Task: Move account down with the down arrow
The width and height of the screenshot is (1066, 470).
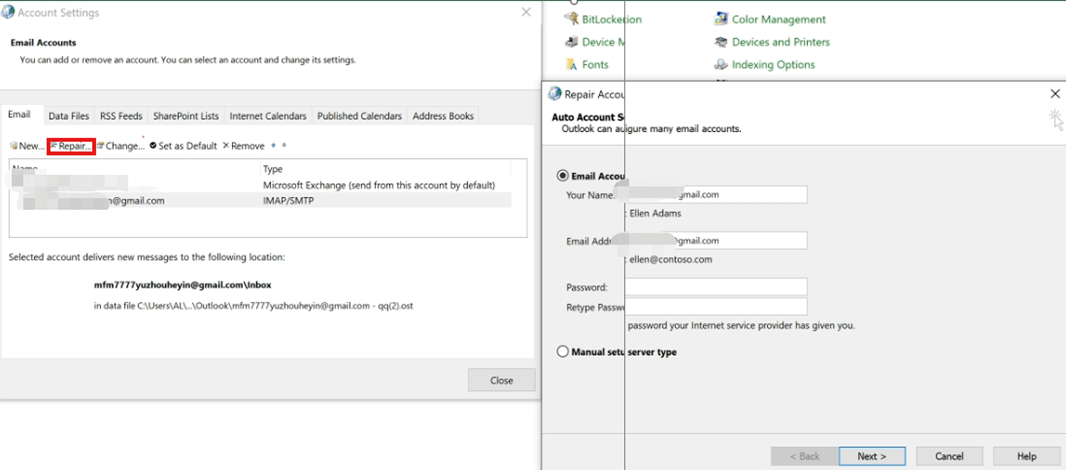Action: (284, 145)
